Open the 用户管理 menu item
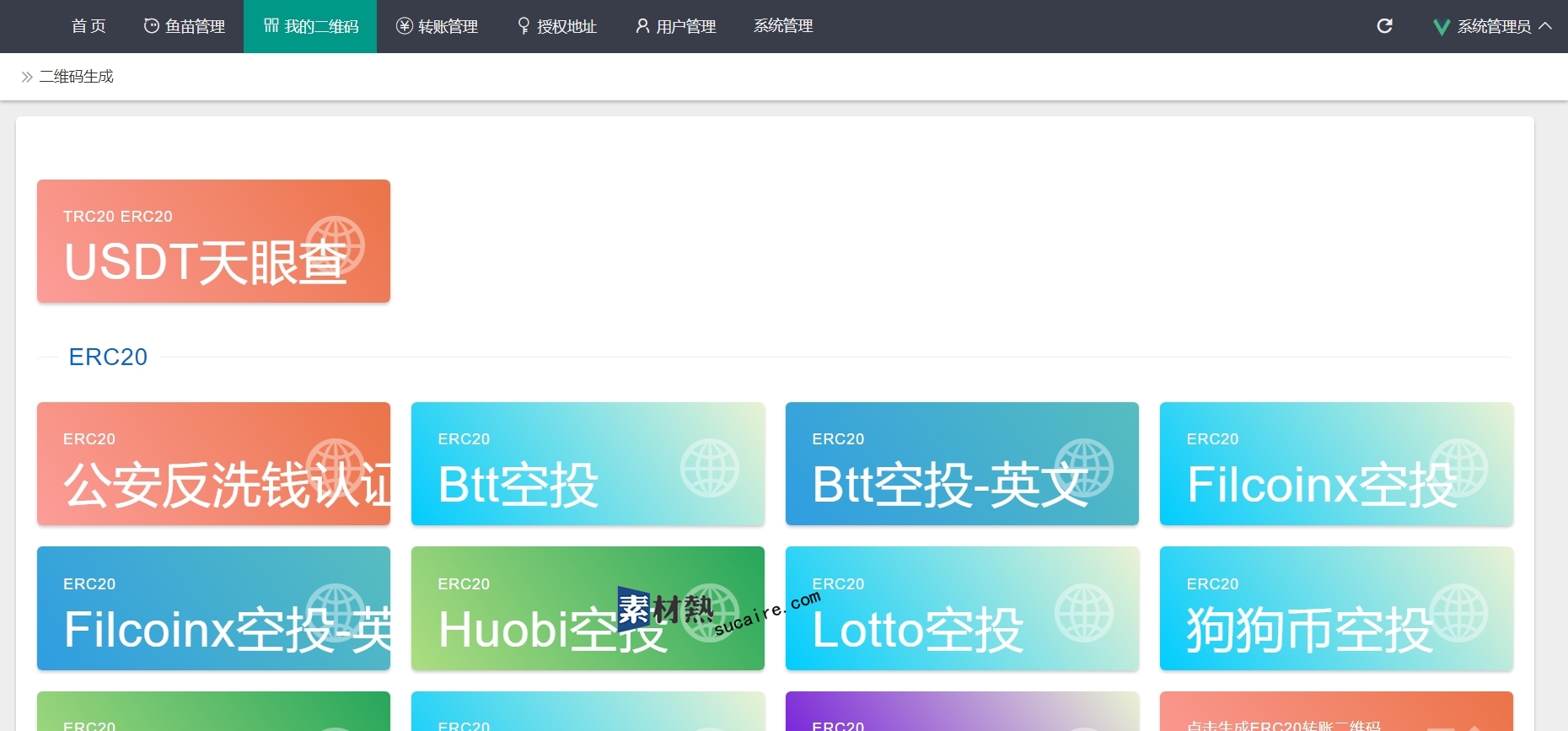1568x731 pixels. pyautogui.click(x=675, y=26)
